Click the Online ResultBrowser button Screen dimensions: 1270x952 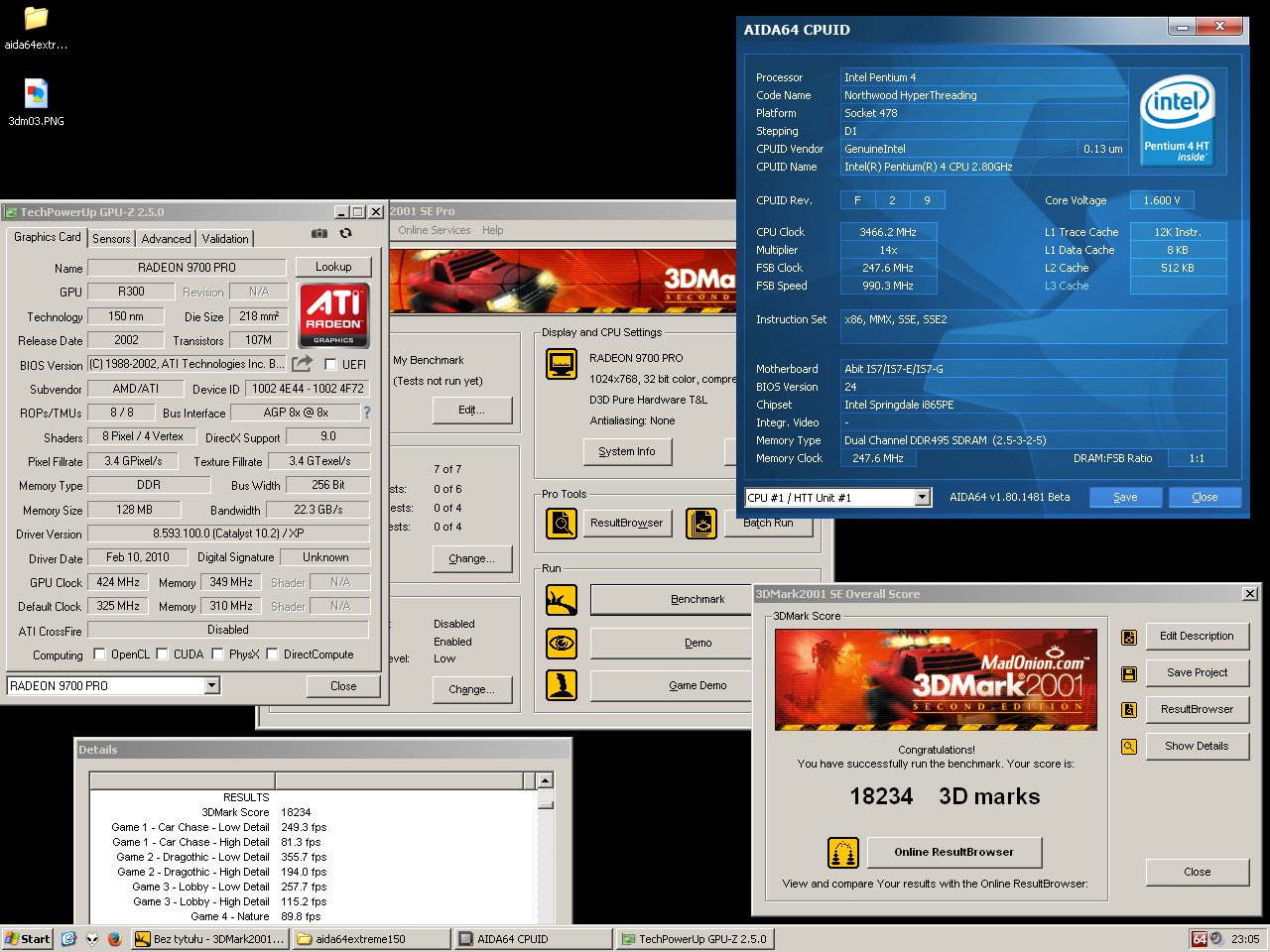point(954,852)
